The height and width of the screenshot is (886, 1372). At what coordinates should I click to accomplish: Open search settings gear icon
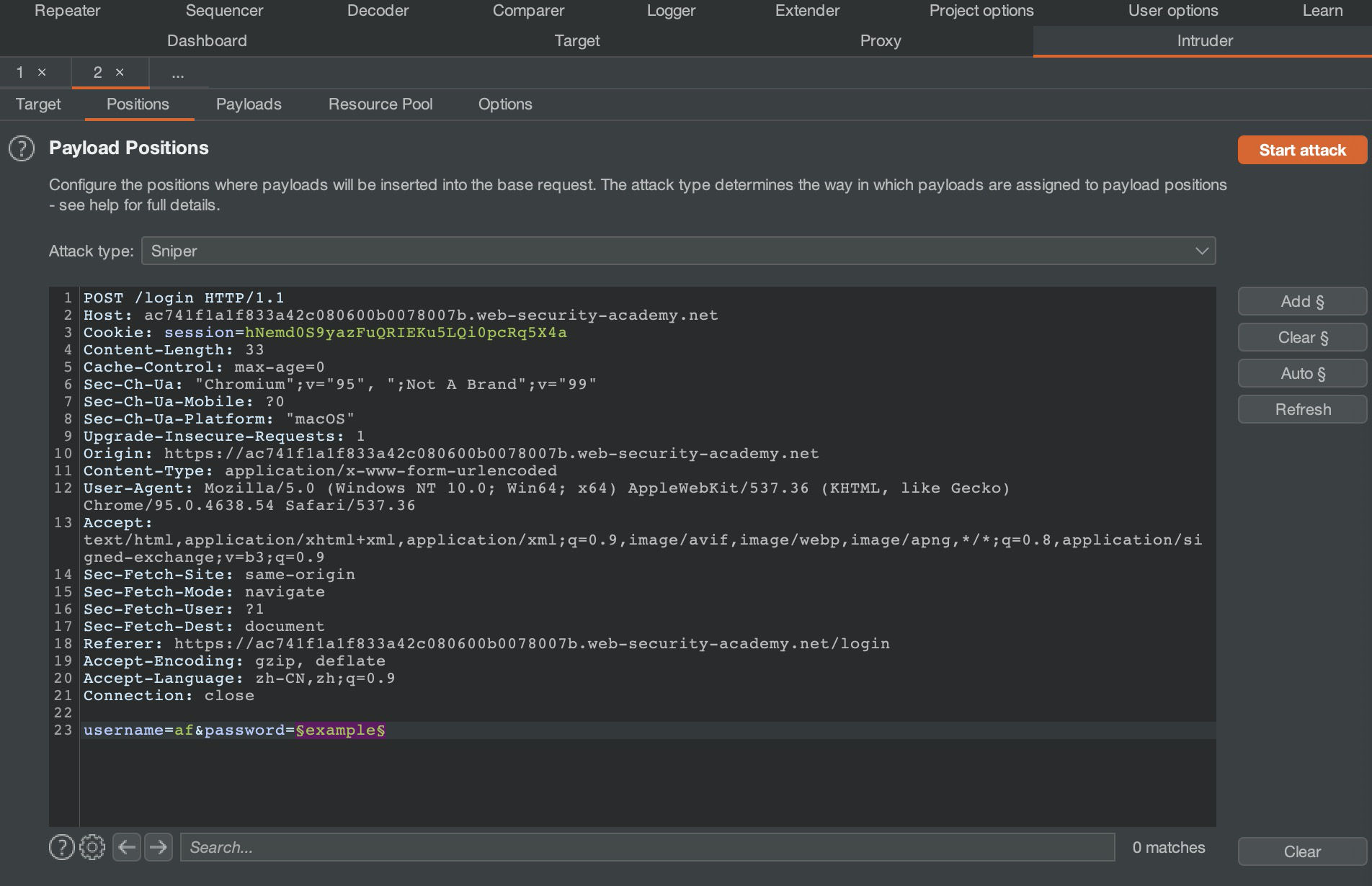pos(92,847)
